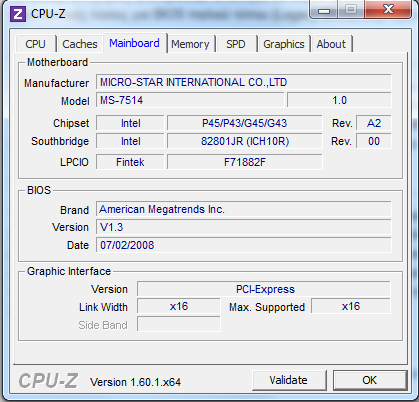Click the chipset revision A2

374,123
